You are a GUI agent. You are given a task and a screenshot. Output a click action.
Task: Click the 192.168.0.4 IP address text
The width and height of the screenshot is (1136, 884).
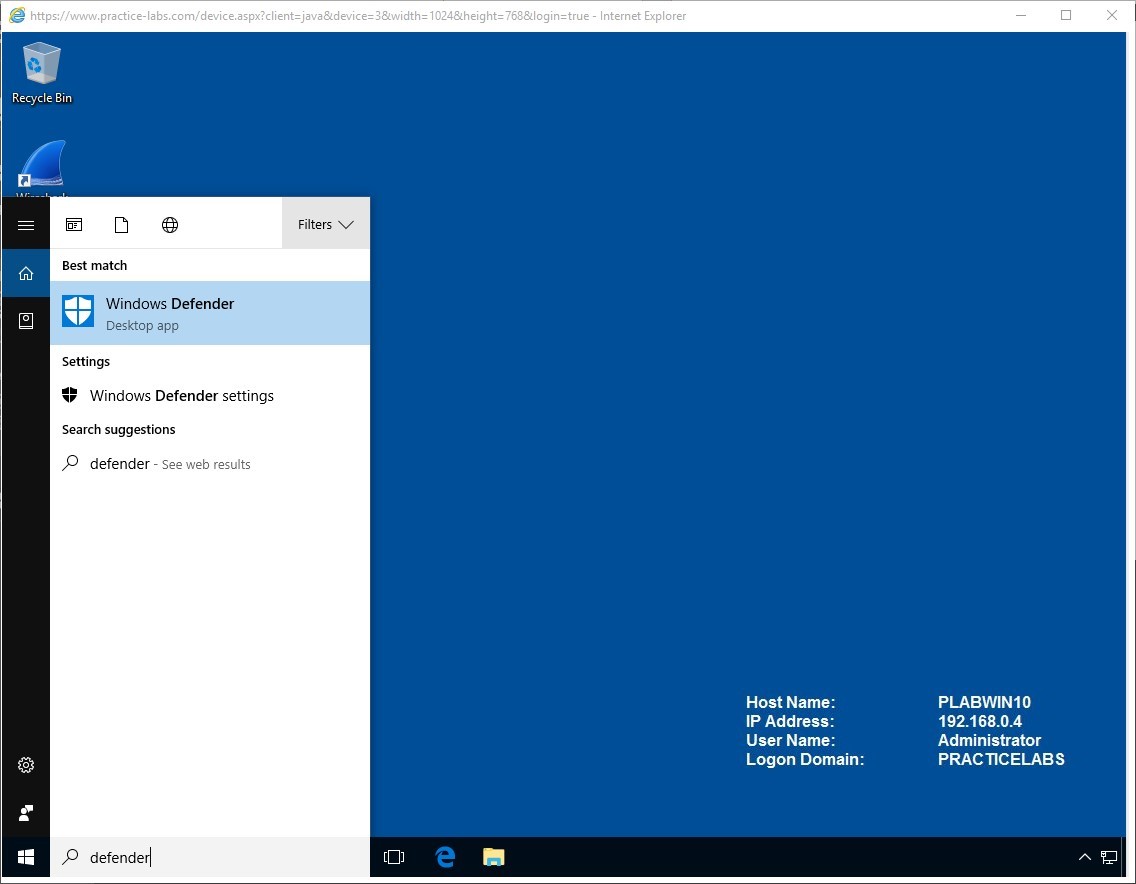click(x=980, y=721)
